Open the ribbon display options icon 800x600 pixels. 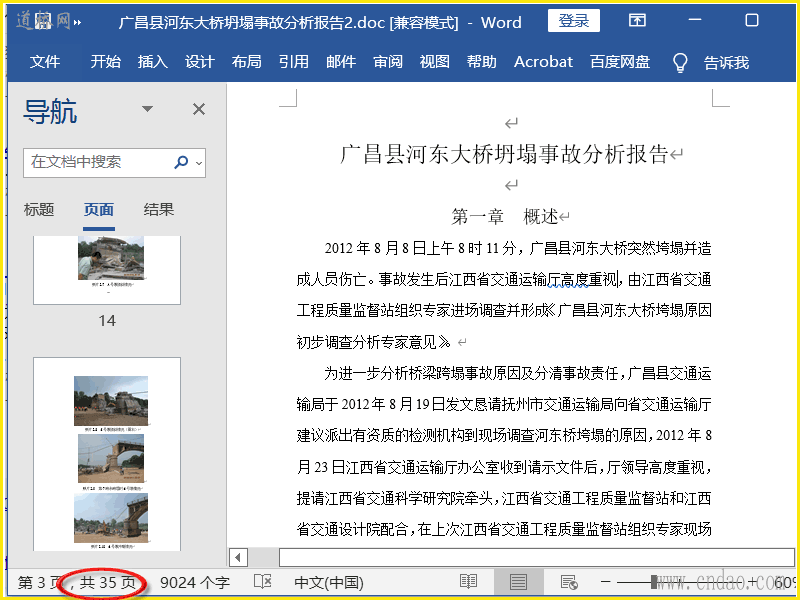click(x=637, y=21)
